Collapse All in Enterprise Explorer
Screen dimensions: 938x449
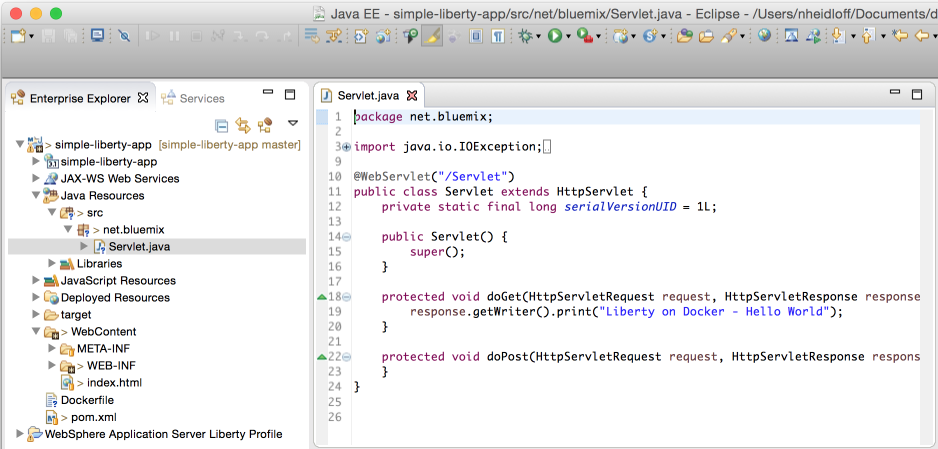click(x=221, y=126)
